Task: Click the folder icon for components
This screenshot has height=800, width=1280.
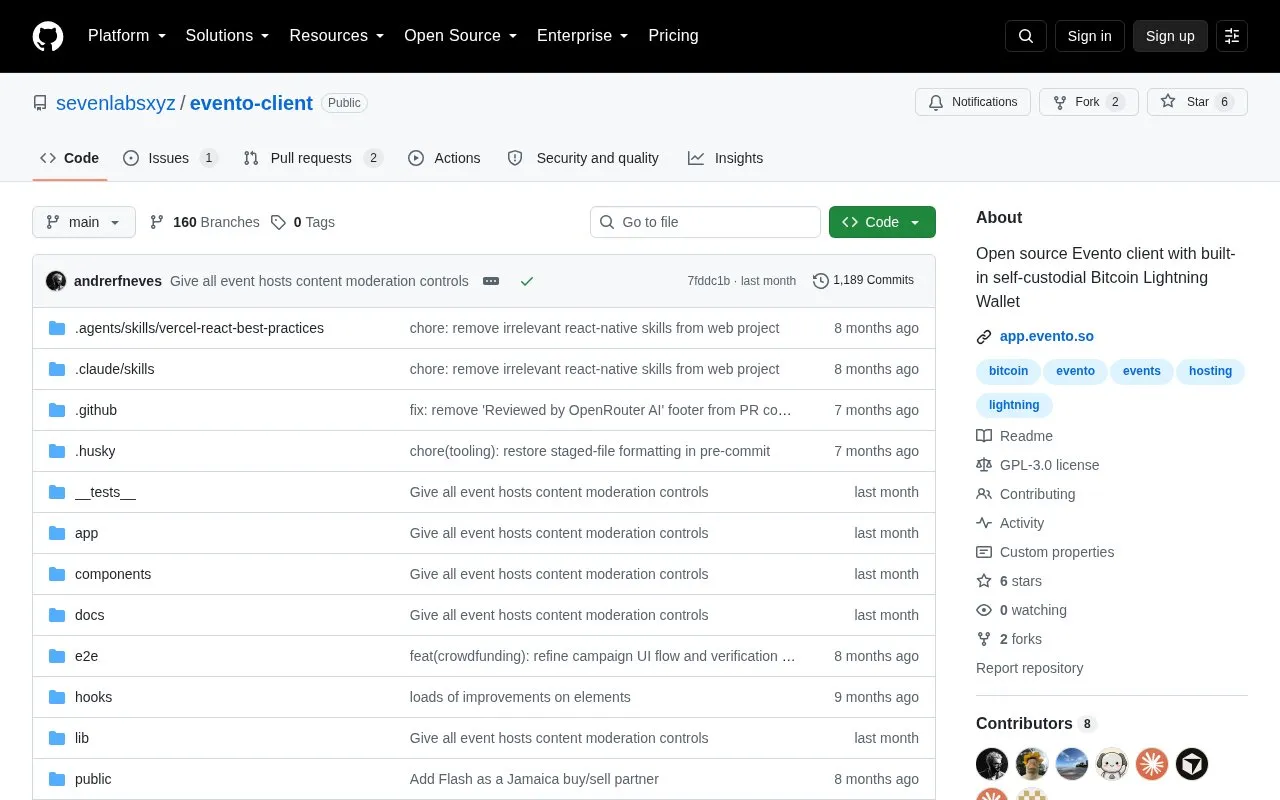Action: [x=57, y=574]
